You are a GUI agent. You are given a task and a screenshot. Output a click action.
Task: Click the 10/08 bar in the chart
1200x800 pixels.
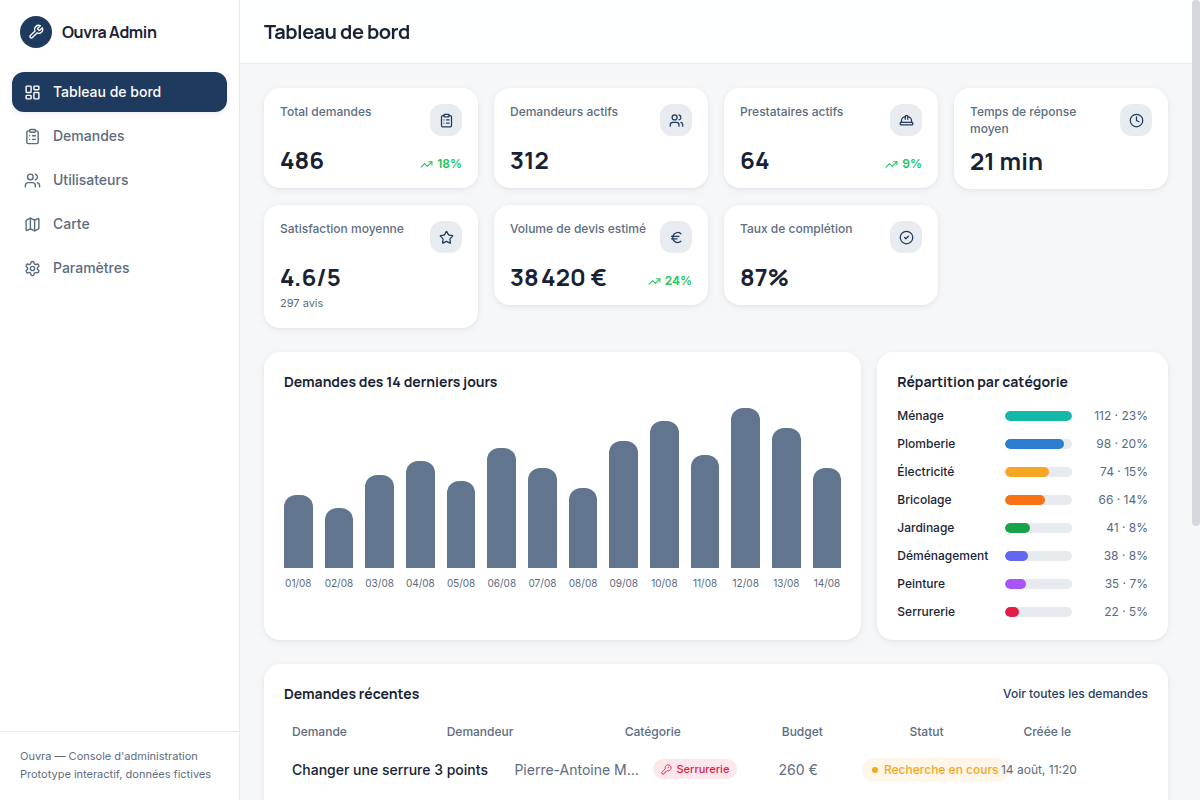pos(664,495)
